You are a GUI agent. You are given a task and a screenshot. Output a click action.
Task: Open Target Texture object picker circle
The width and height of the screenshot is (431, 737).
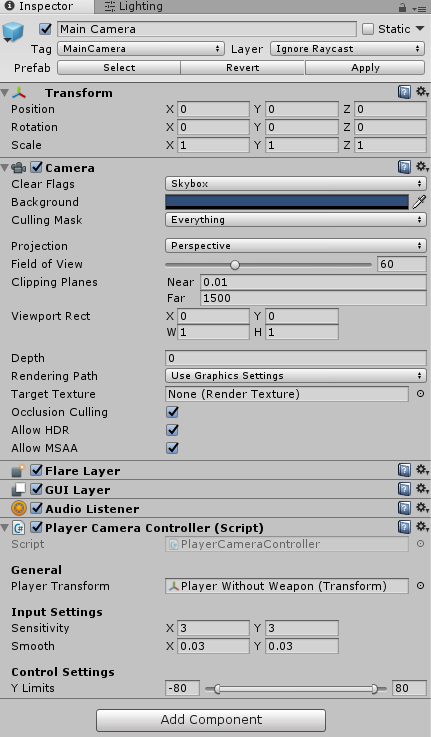pyautogui.click(x=420, y=393)
